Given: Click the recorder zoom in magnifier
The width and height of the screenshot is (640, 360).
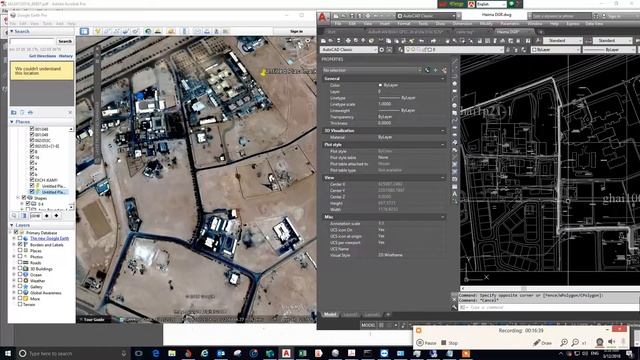Looking at the screenshot, I should tap(564, 342).
